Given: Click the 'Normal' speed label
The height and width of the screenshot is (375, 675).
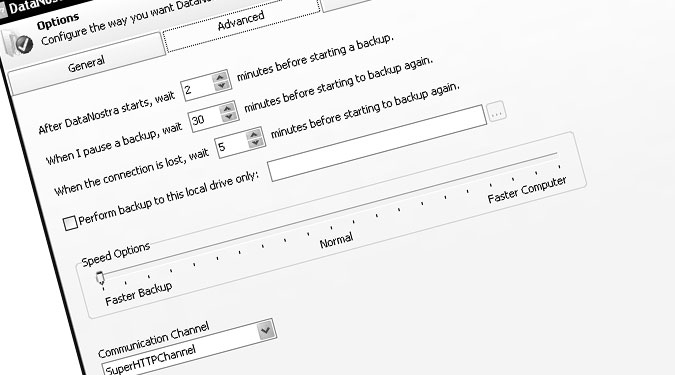Looking at the screenshot, I should tap(336, 240).
